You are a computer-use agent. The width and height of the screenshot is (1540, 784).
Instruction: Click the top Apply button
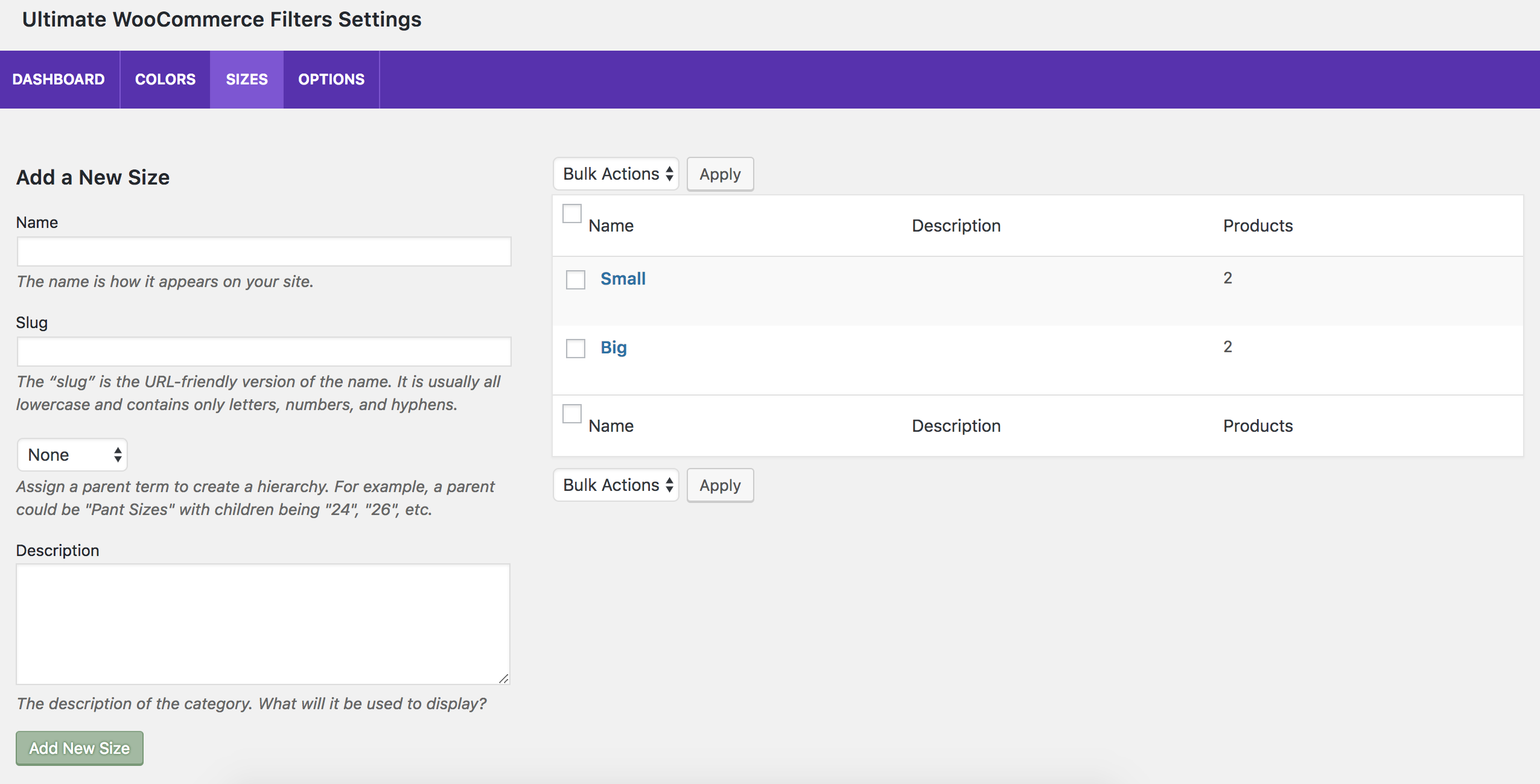pyautogui.click(x=720, y=174)
